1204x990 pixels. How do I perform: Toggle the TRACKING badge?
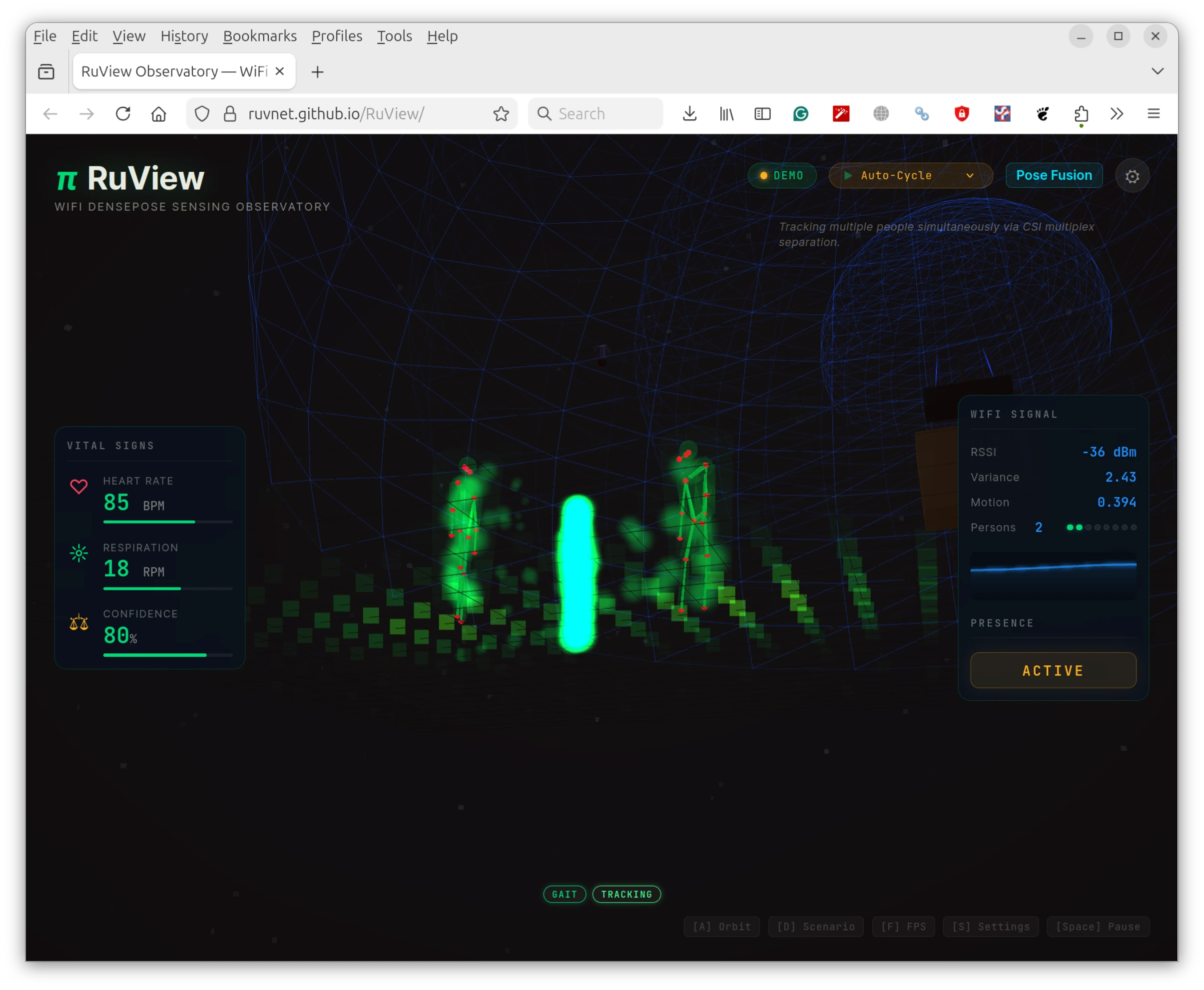point(626,894)
